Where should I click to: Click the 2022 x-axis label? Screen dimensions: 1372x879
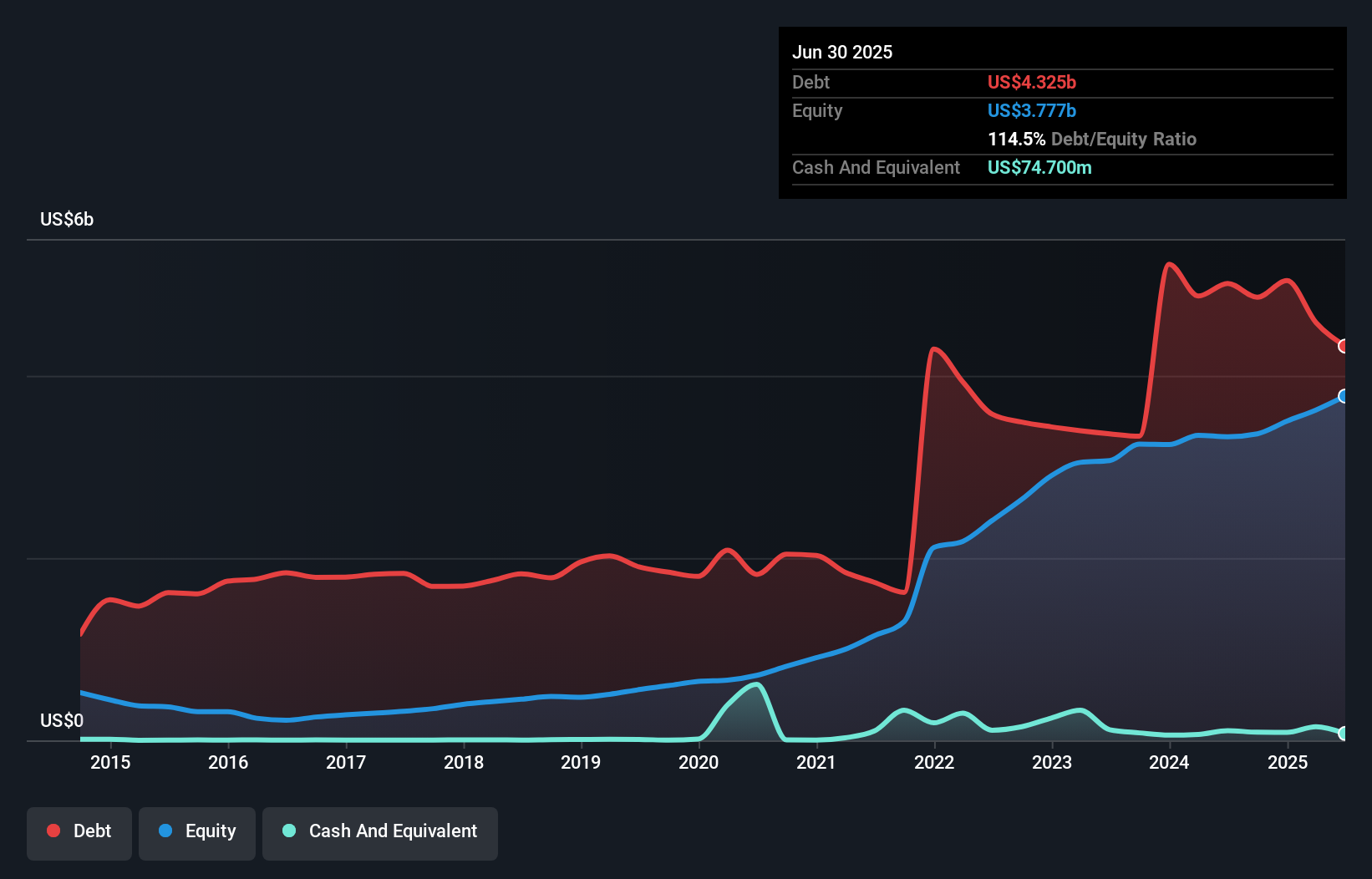(x=934, y=762)
